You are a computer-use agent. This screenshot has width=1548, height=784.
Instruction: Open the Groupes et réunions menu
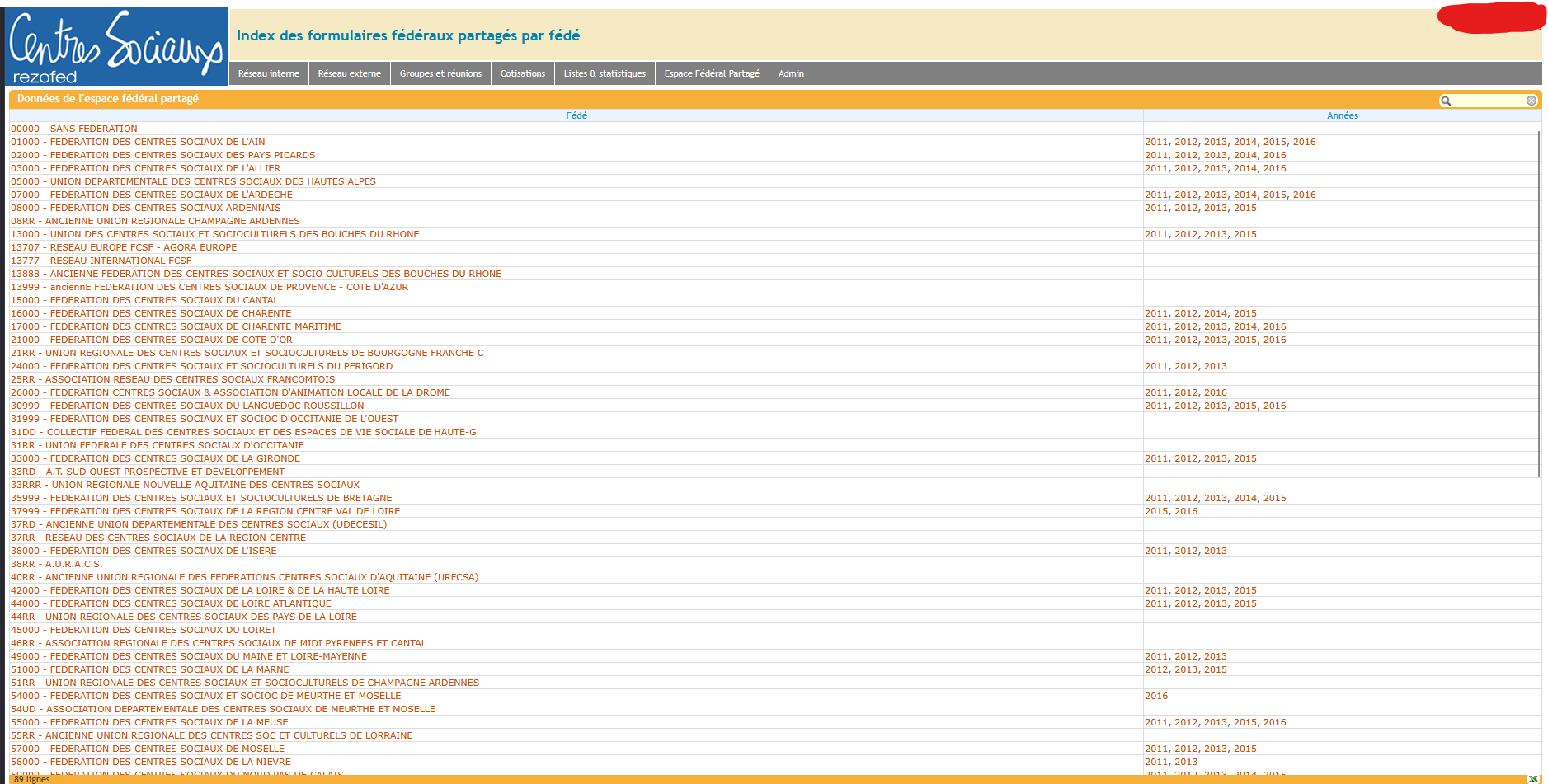pos(440,73)
